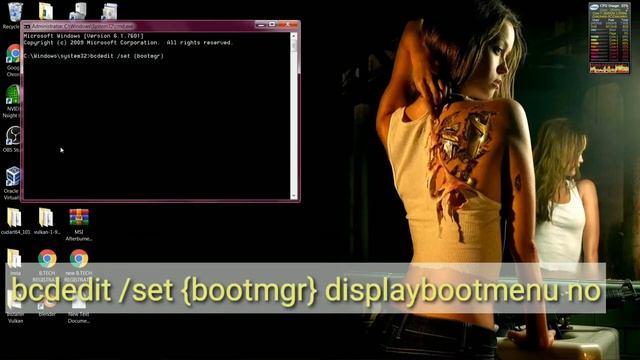Viewport: 640px width, 360px height.
Task: Select the New Text Document label
Action: tap(79, 317)
